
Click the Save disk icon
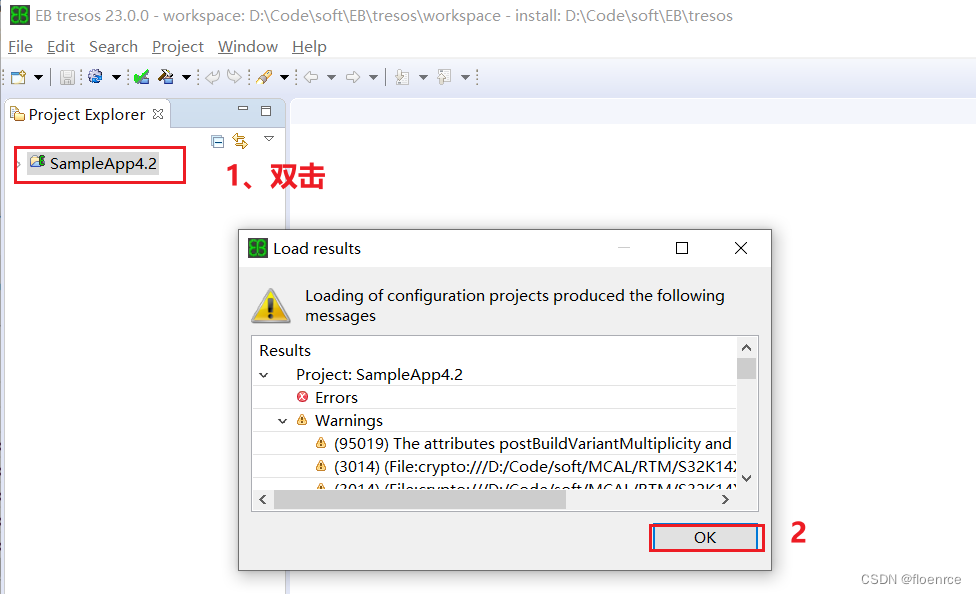click(67, 77)
